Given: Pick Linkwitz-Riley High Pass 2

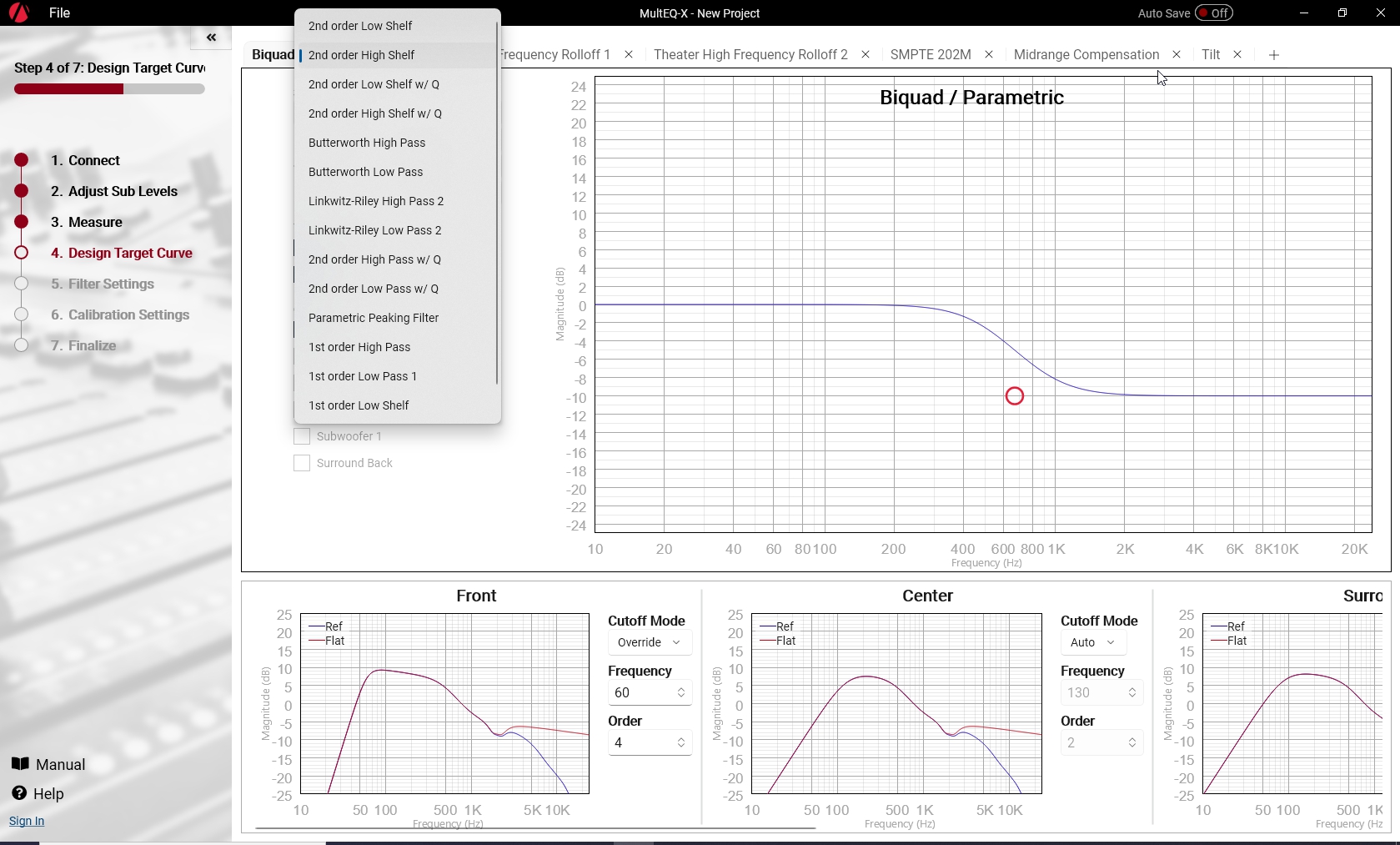Looking at the screenshot, I should coord(395,201).
